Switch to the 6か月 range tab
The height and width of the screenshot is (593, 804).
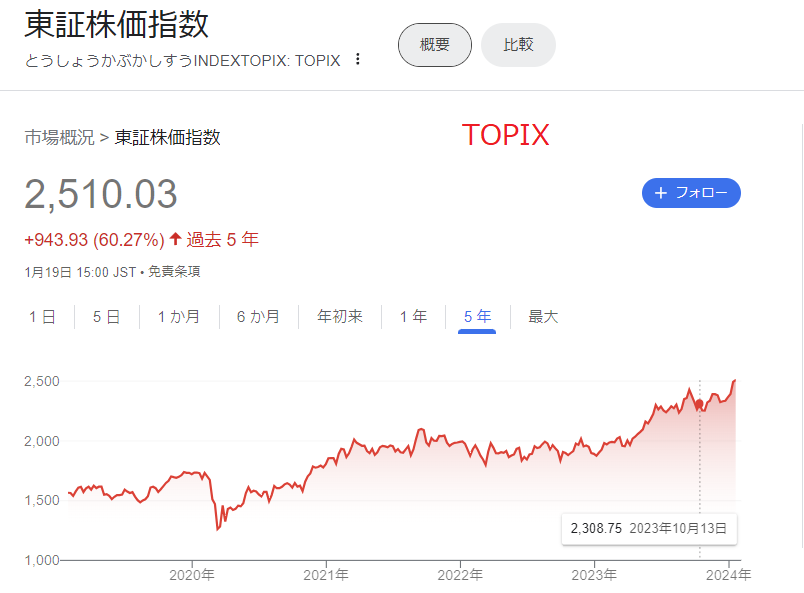(258, 317)
